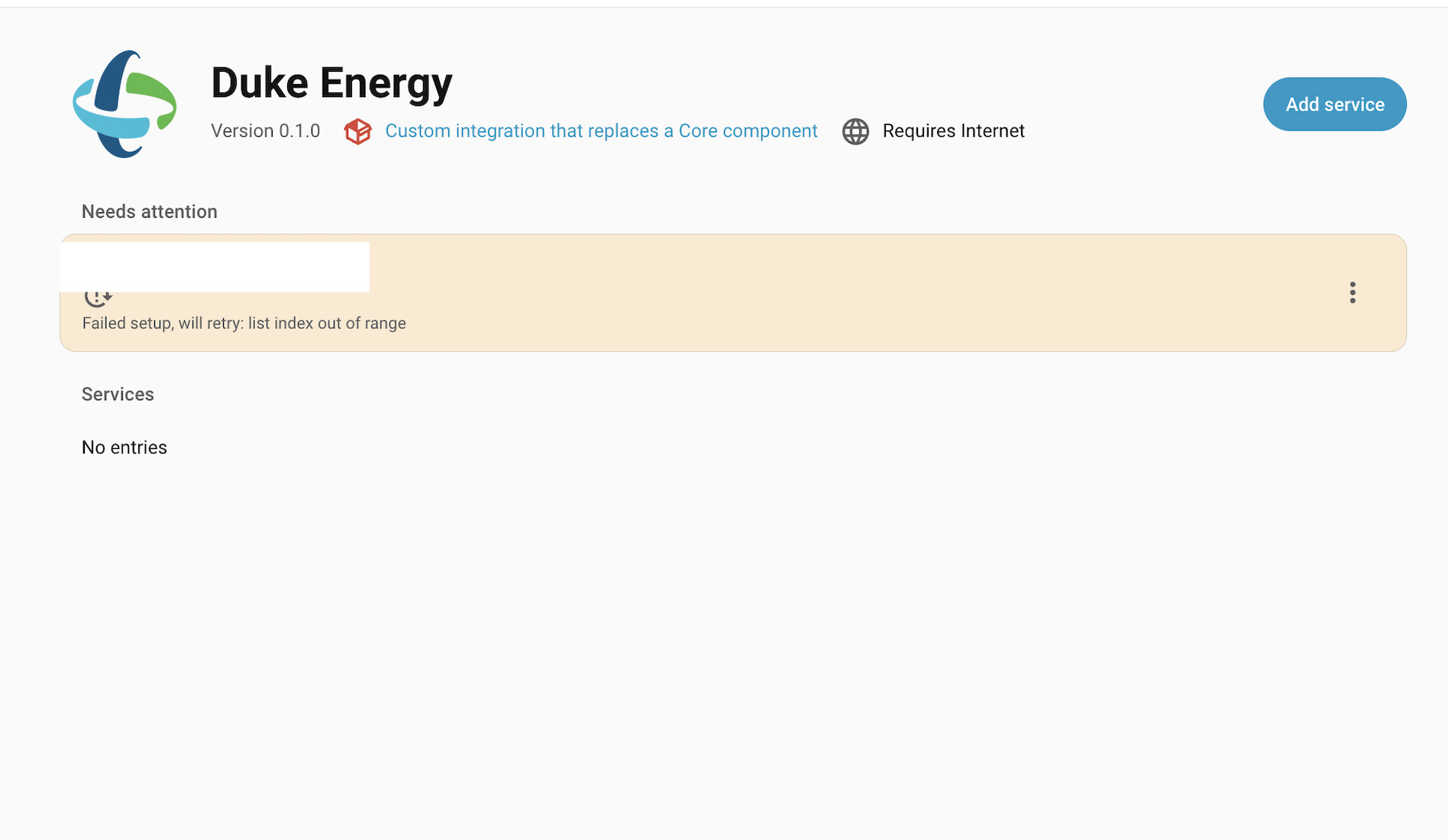Click the red custom integration box icon

tap(357, 131)
